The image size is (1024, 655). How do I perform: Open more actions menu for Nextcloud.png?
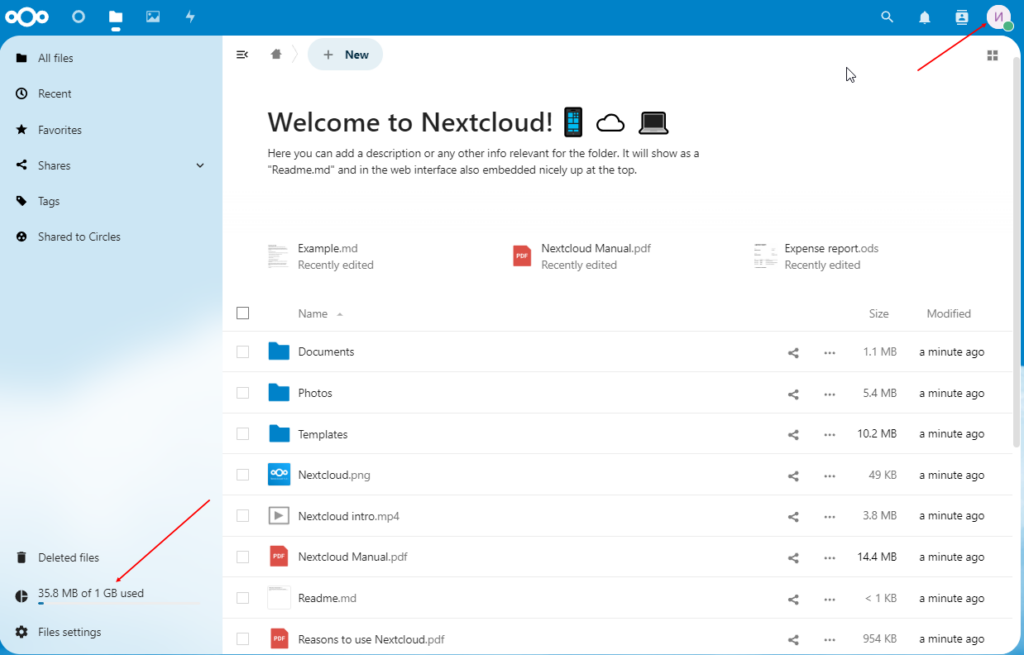(x=829, y=476)
